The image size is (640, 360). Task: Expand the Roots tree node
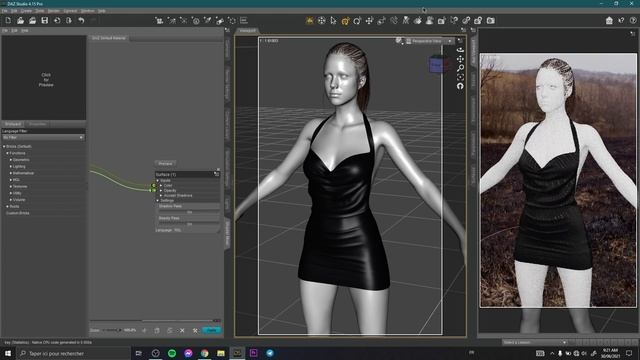click(7, 207)
